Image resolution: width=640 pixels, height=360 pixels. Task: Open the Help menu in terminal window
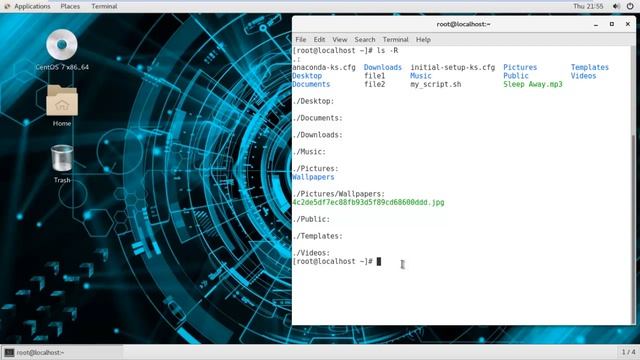click(423, 40)
